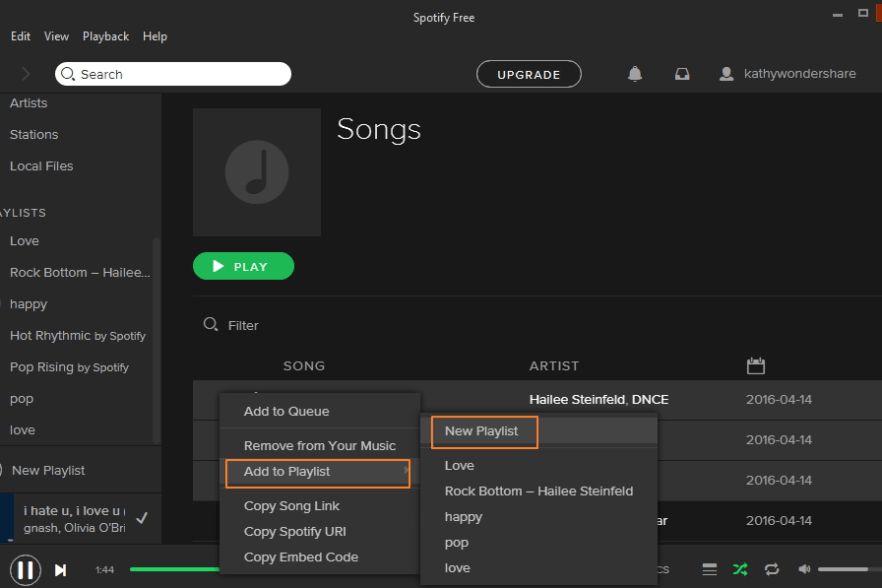This screenshot has height=588, width=882.
Task: Click the Filter magnifier icon
Action: (x=210, y=324)
